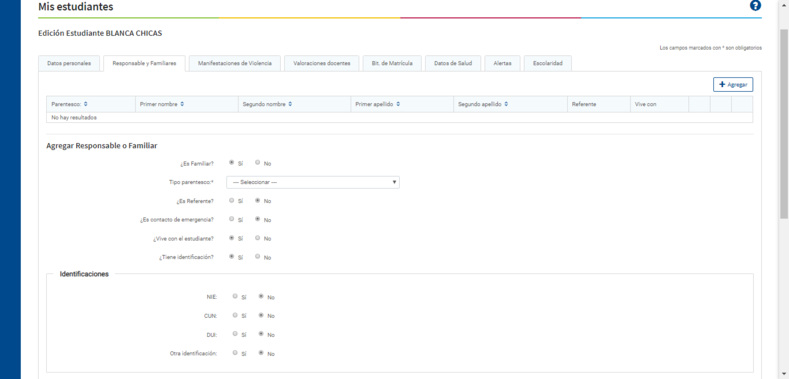Select No for CUN identification

(261, 315)
